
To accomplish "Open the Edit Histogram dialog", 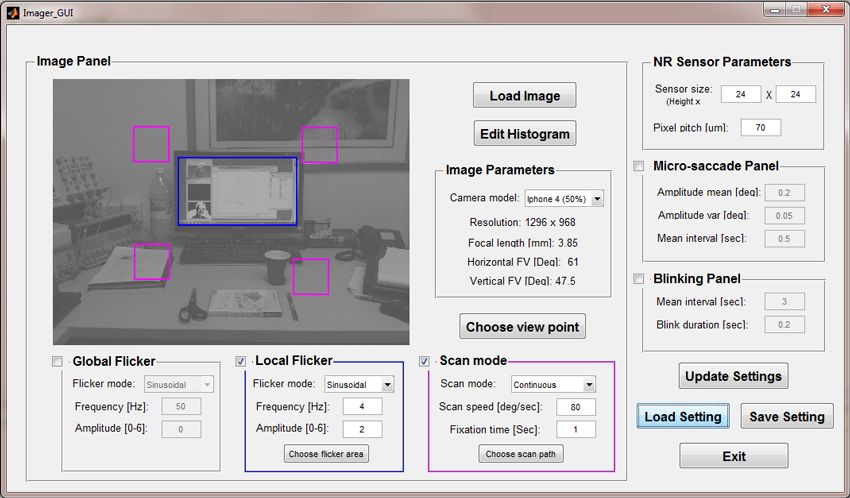I will [524, 134].
